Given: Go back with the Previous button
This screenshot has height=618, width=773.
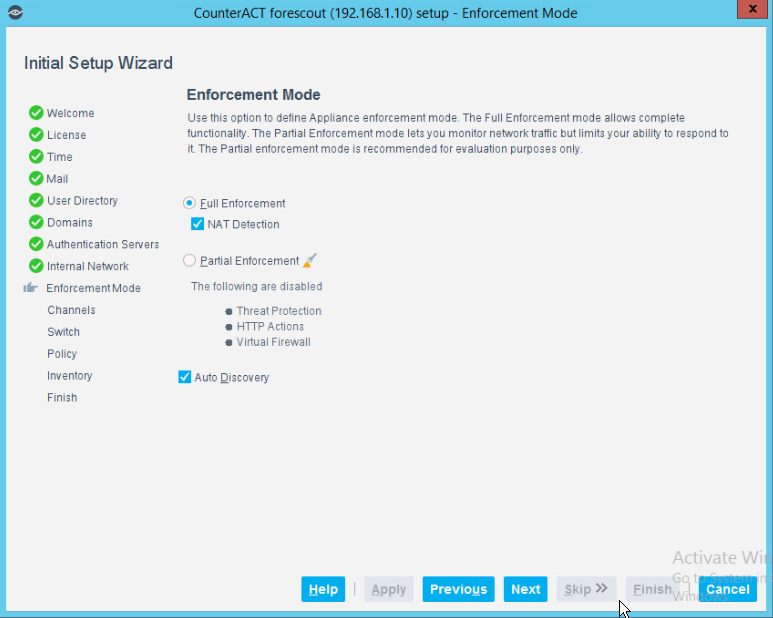Looking at the screenshot, I should click(x=458, y=589).
